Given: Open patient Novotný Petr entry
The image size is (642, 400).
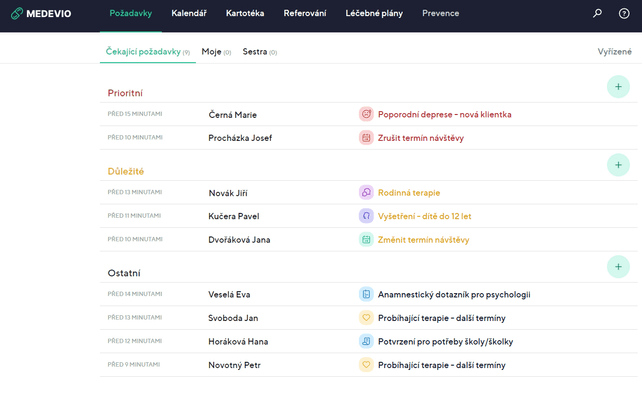Looking at the screenshot, I should tap(234, 365).
